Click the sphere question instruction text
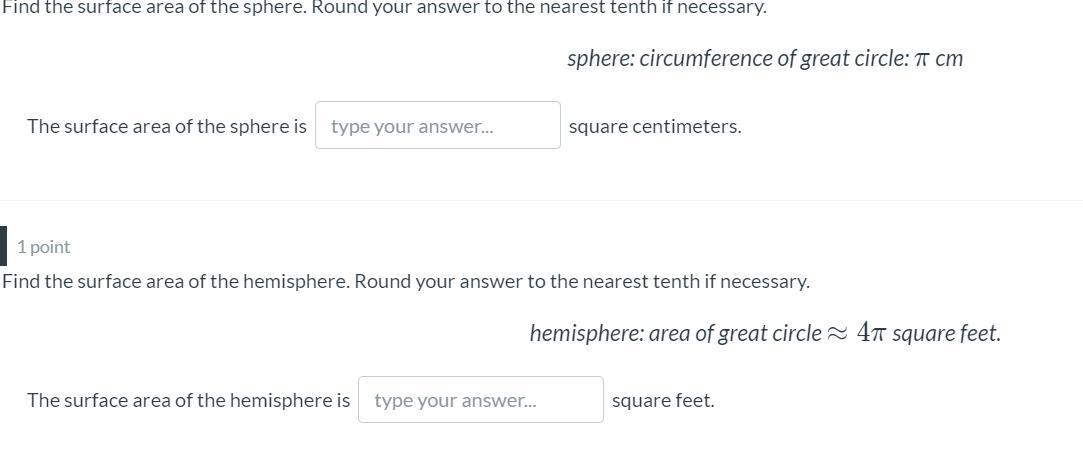The width and height of the screenshot is (1083, 459). [384, 8]
